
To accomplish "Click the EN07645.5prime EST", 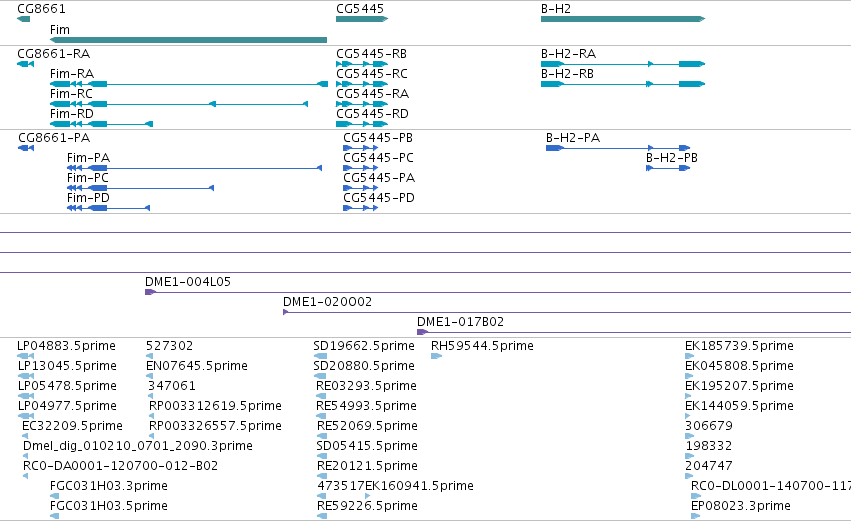I will click(150, 376).
